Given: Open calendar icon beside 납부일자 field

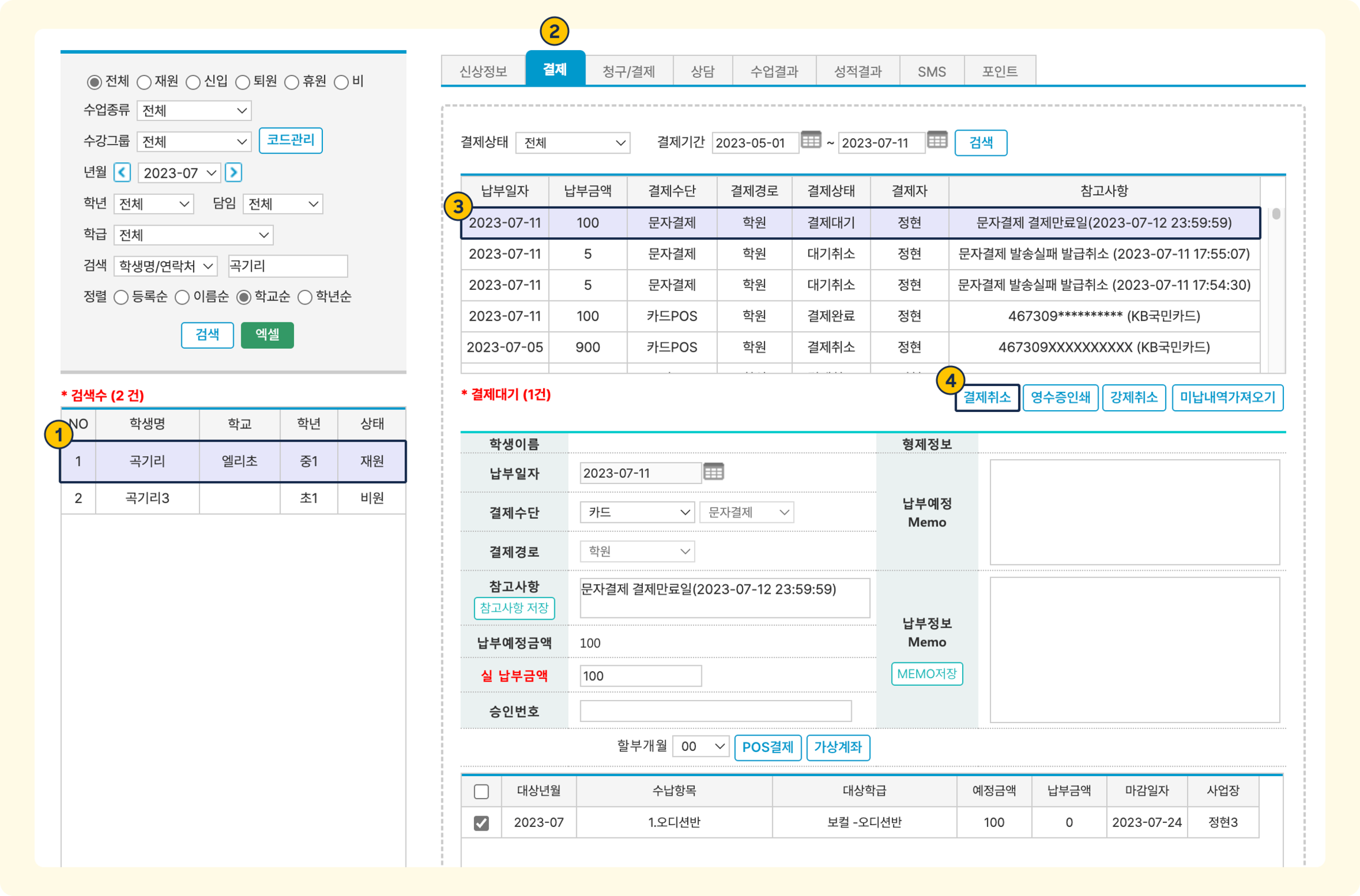Looking at the screenshot, I should pyautogui.click(x=713, y=472).
